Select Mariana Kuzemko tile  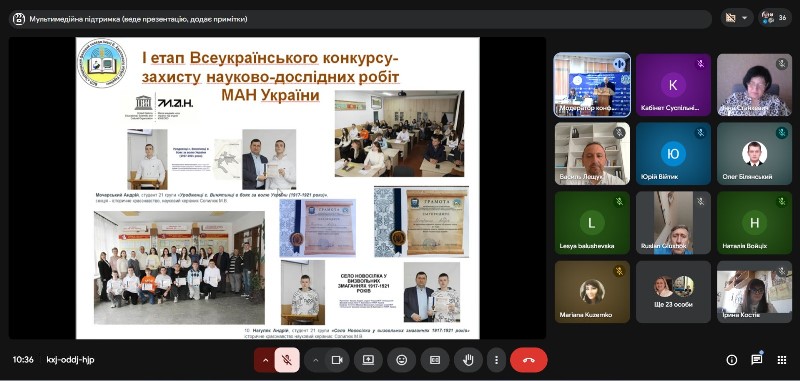[592, 292]
